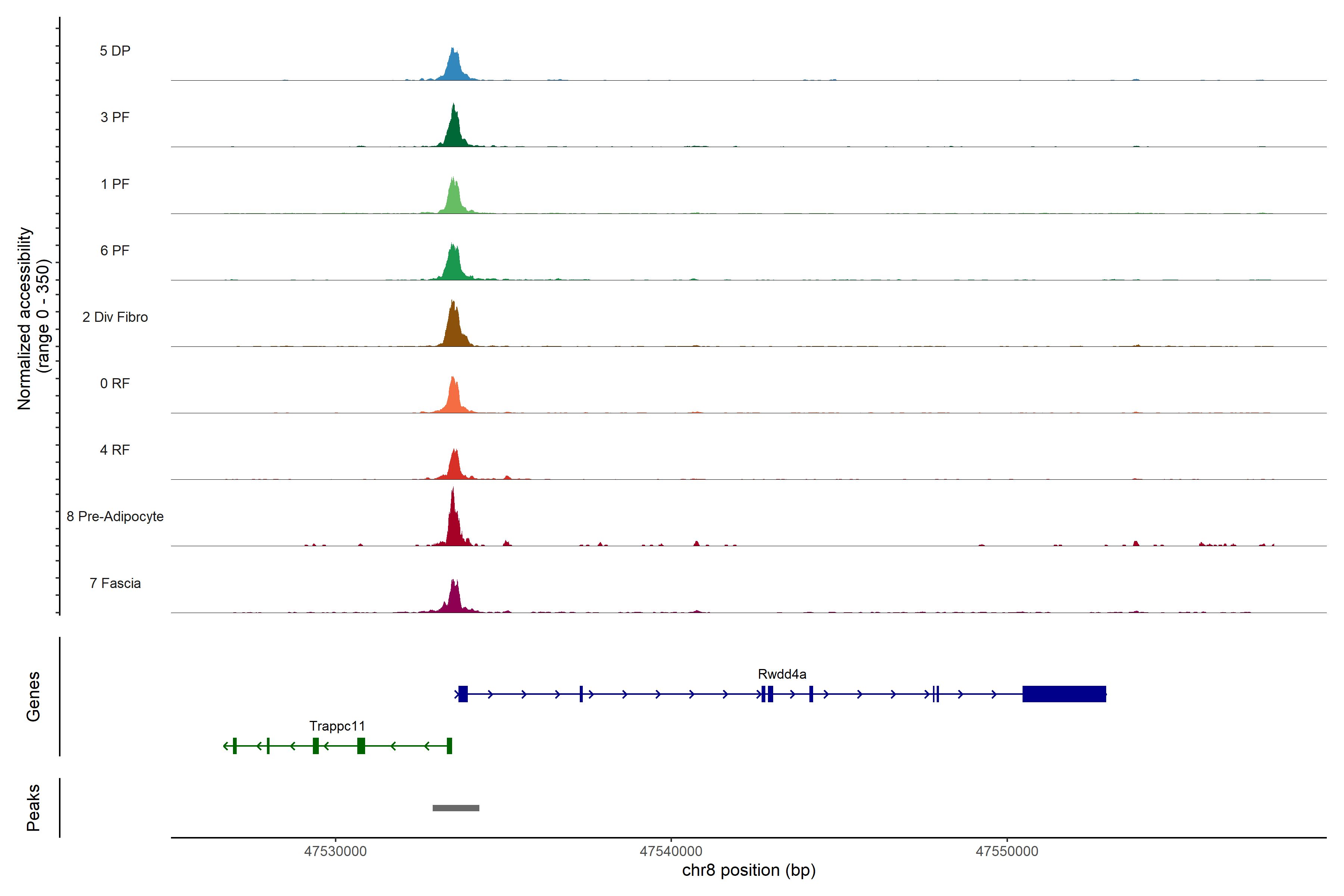Click the Rwdd4a gene name
This screenshot has width=1344, height=896.
(x=782, y=674)
